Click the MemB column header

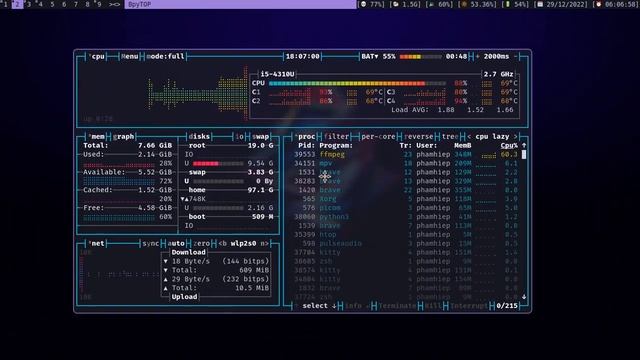462,145
